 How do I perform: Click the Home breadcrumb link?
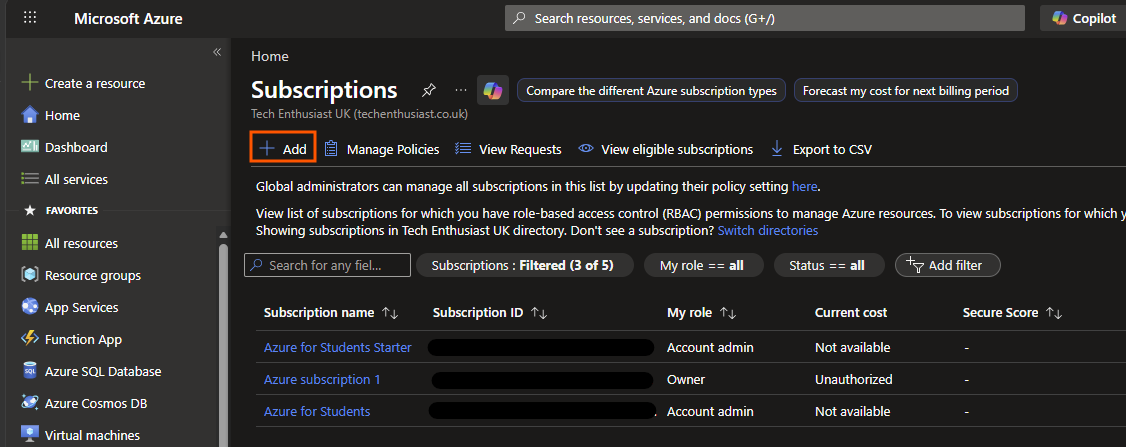(x=269, y=56)
